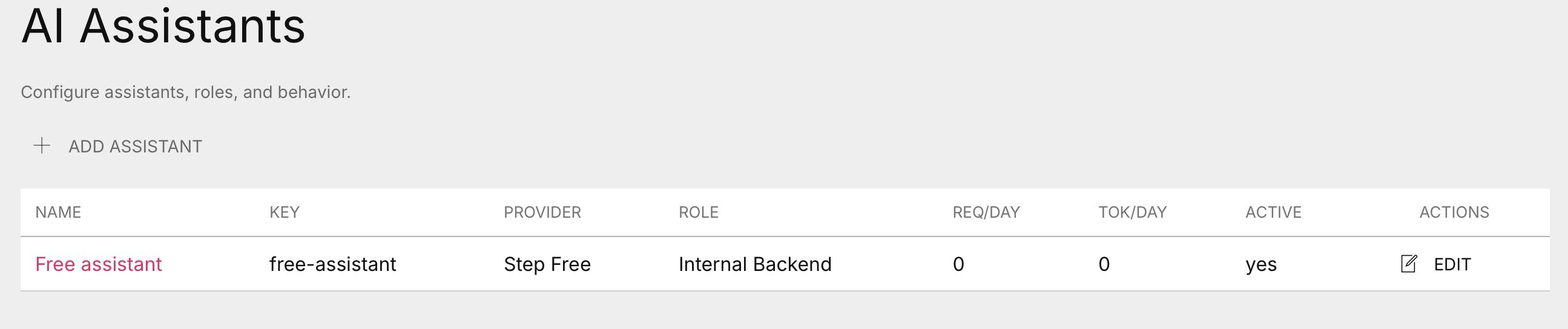Click the free-assistant key cell
This screenshot has width=1568, height=329.
coord(333,264)
